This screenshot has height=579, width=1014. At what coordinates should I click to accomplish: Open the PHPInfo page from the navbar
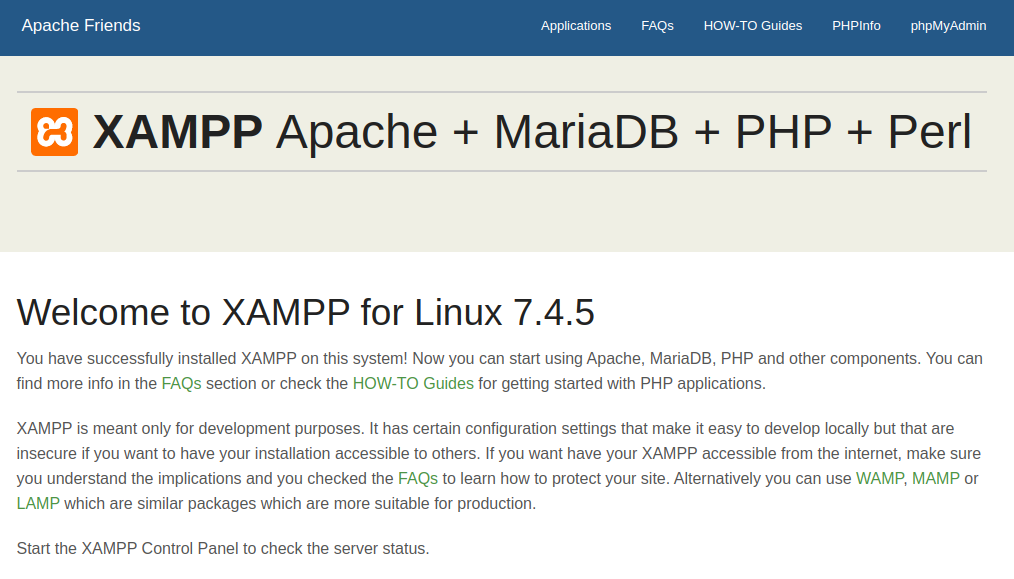point(856,26)
